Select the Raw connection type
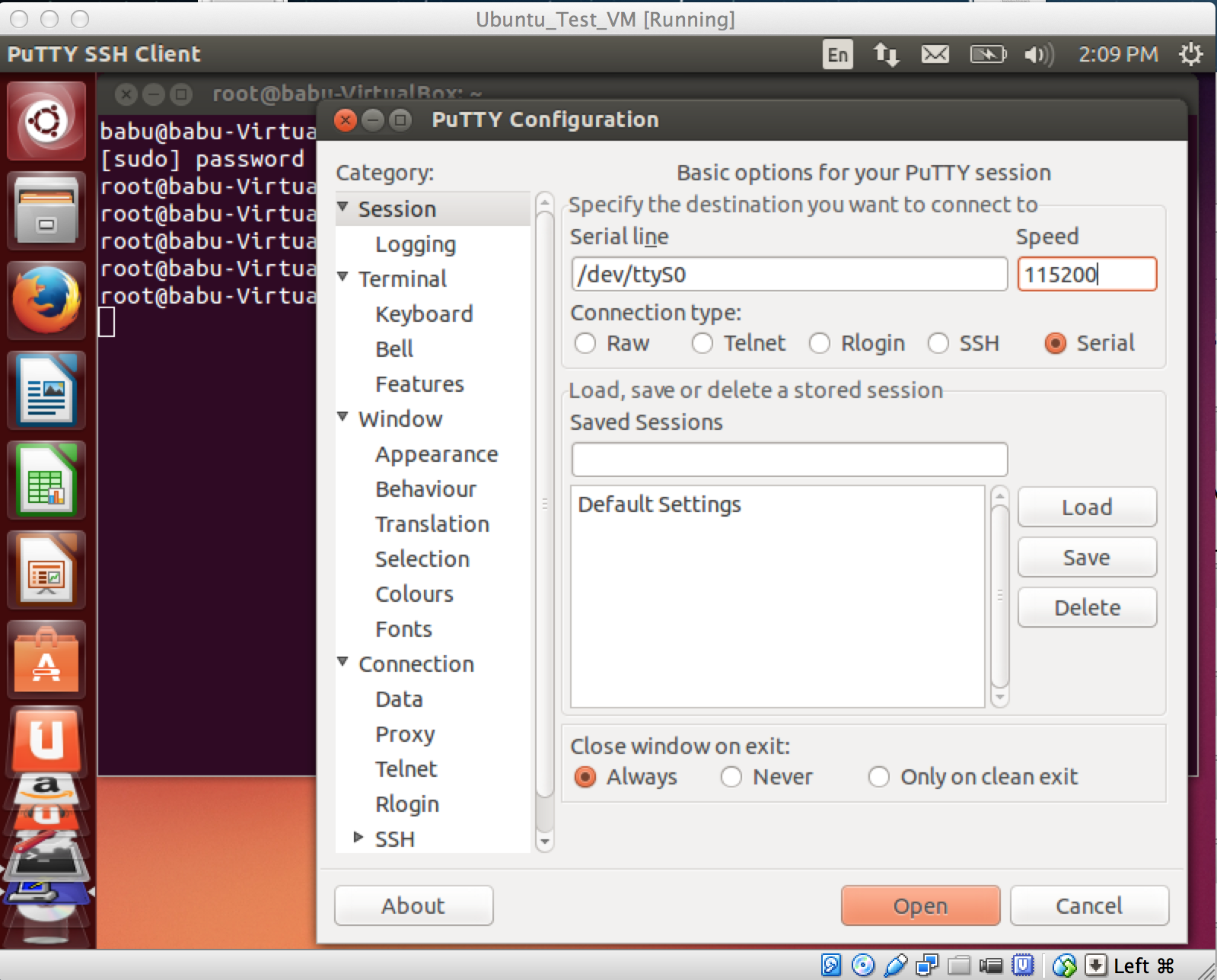The image size is (1217, 980). pos(585,343)
